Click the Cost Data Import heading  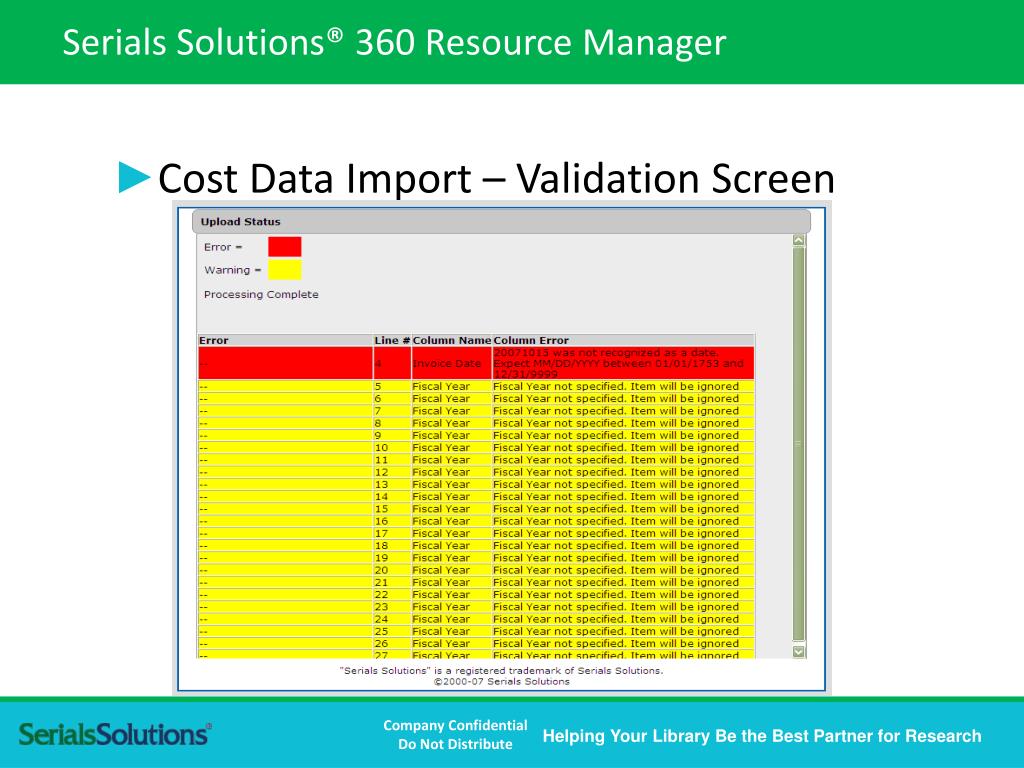click(496, 178)
